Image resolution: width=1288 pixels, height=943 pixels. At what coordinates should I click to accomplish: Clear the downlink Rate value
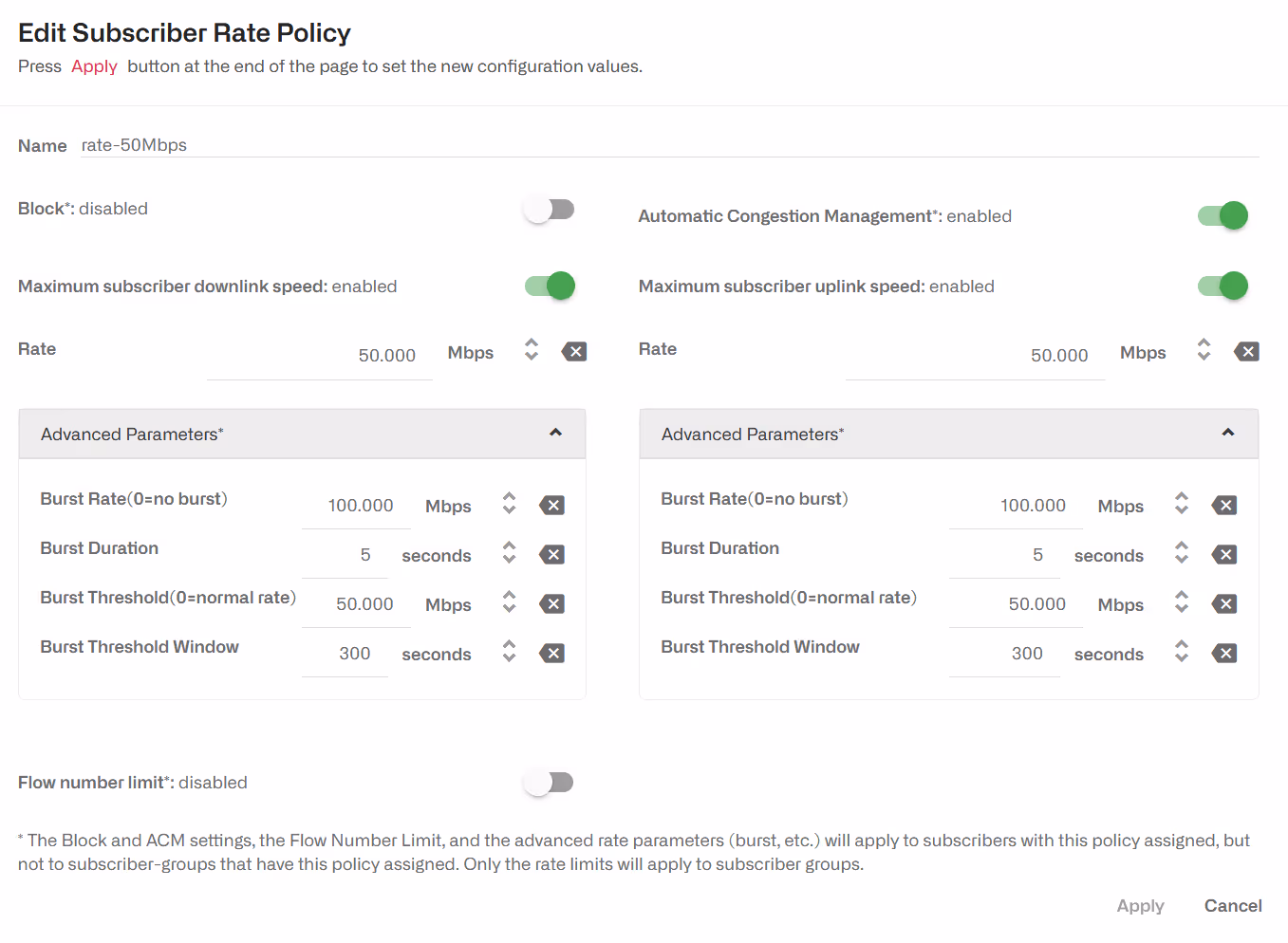(x=574, y=352)
